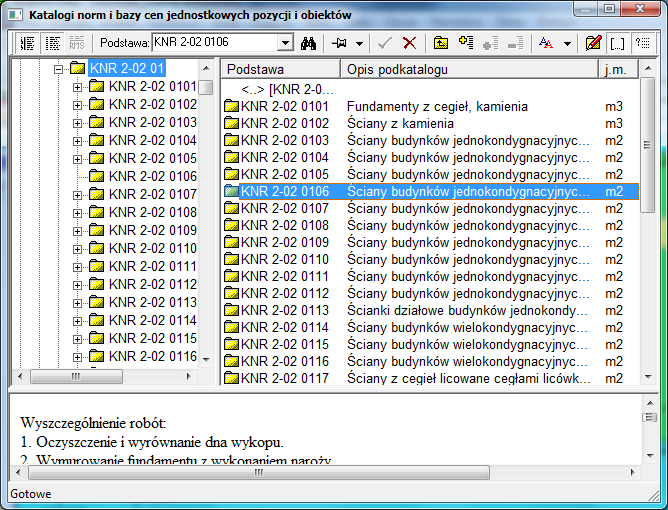Click the red X delete icon
Image resolution: width=668 pixels, height=510 pixels.
(x=409, y=43)
